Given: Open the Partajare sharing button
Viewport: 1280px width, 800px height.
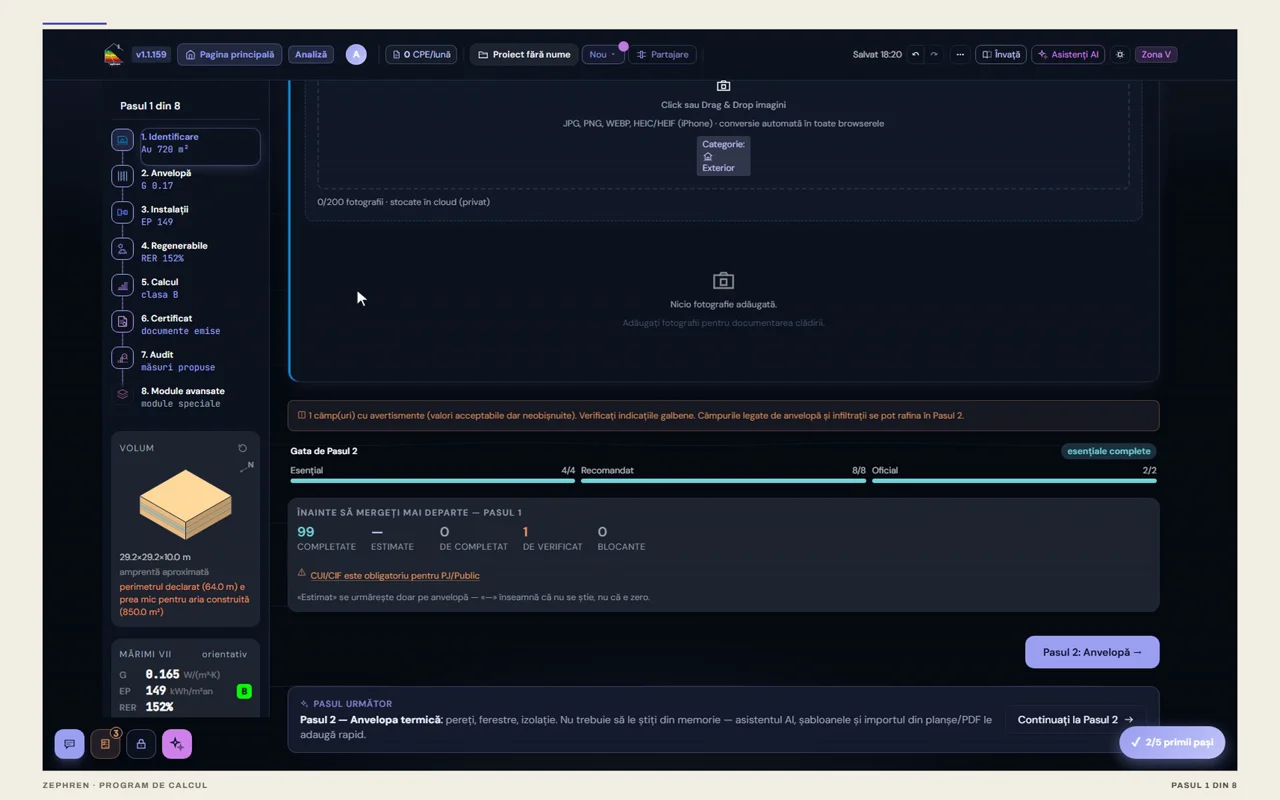Looking at the screenshot, I should click(662, 55).
